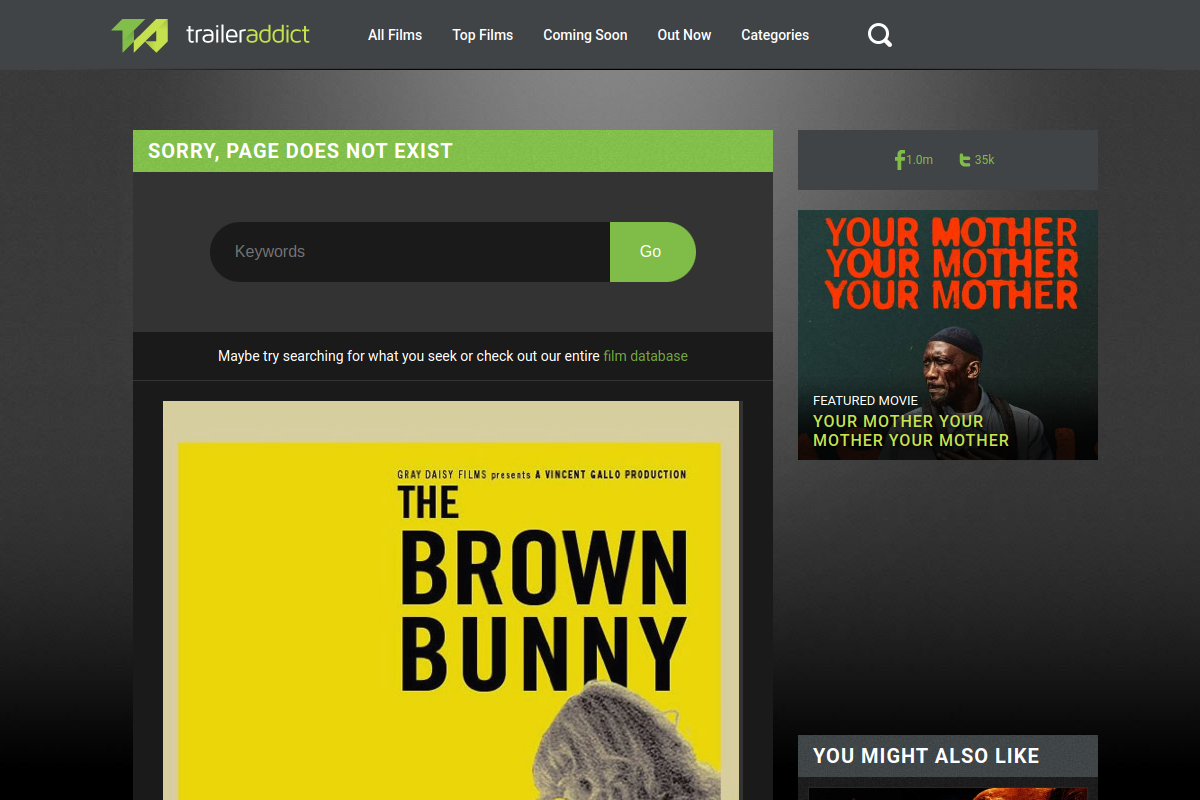Open the search magnifier icon
The height and width of the screenshot is (800, 1200).
(880, 35)
